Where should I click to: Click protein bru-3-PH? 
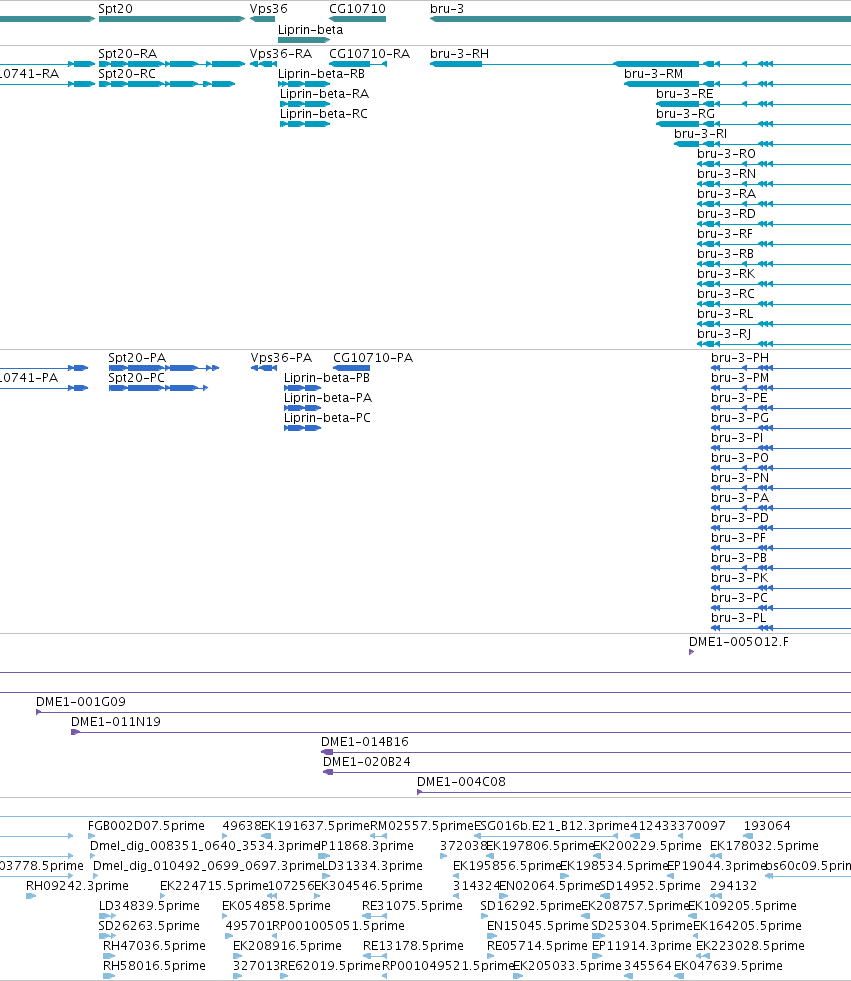[740, 358]
